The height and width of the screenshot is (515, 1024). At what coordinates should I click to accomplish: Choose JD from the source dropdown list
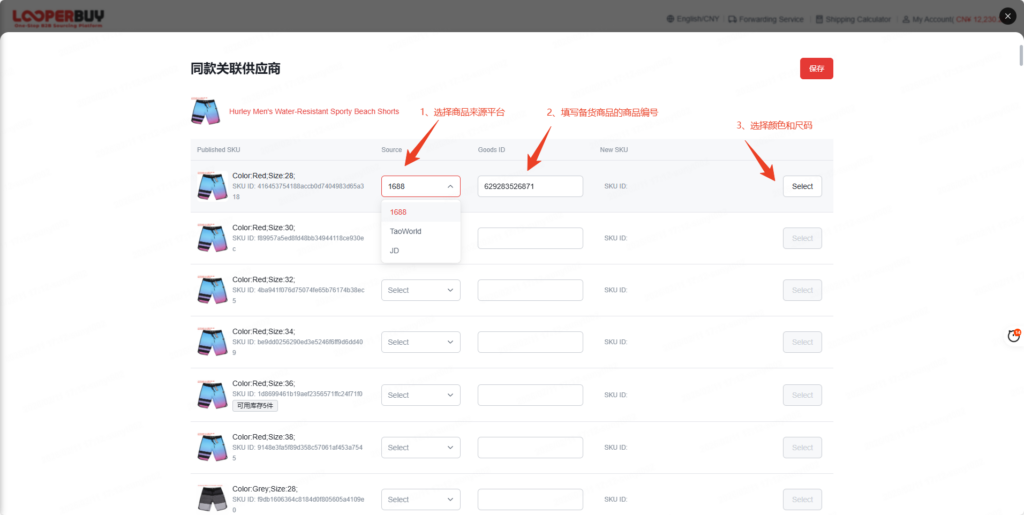(395, 251)
